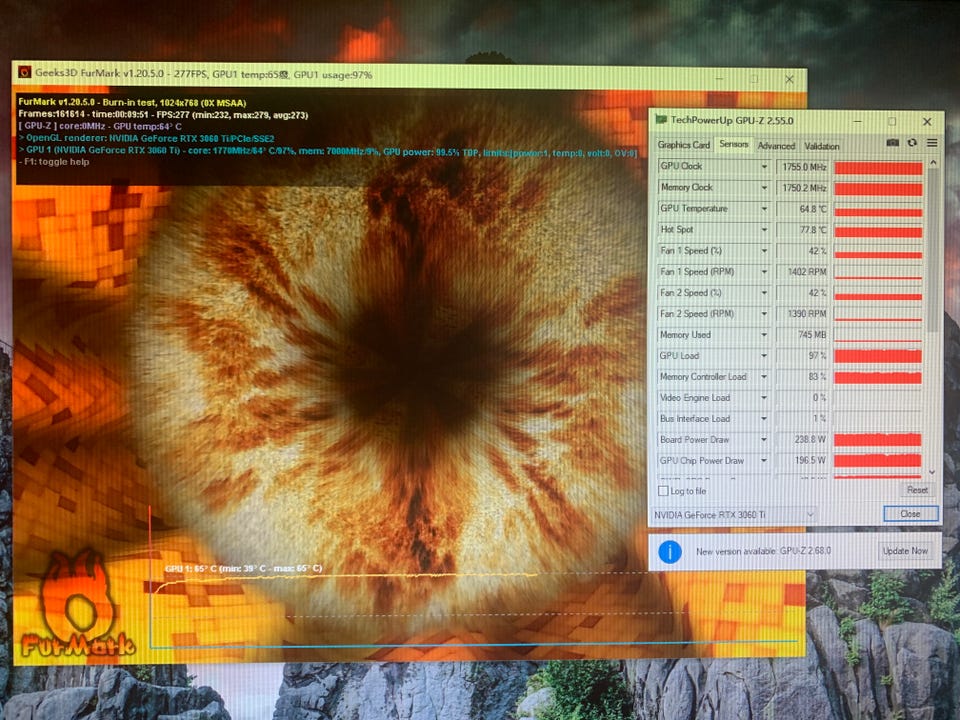This screenshot has height=720, width=960.
Task: Click the Close button in GPU-Z
Action: (910, 514)
